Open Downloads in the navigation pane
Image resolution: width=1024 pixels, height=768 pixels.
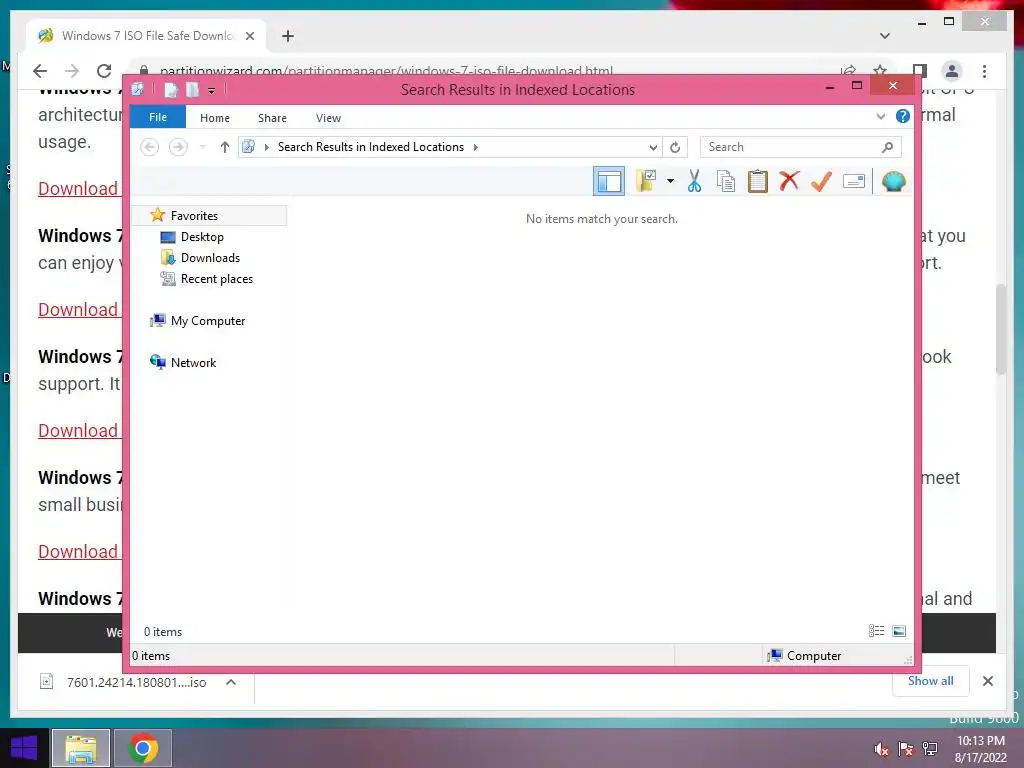point(210,257)
